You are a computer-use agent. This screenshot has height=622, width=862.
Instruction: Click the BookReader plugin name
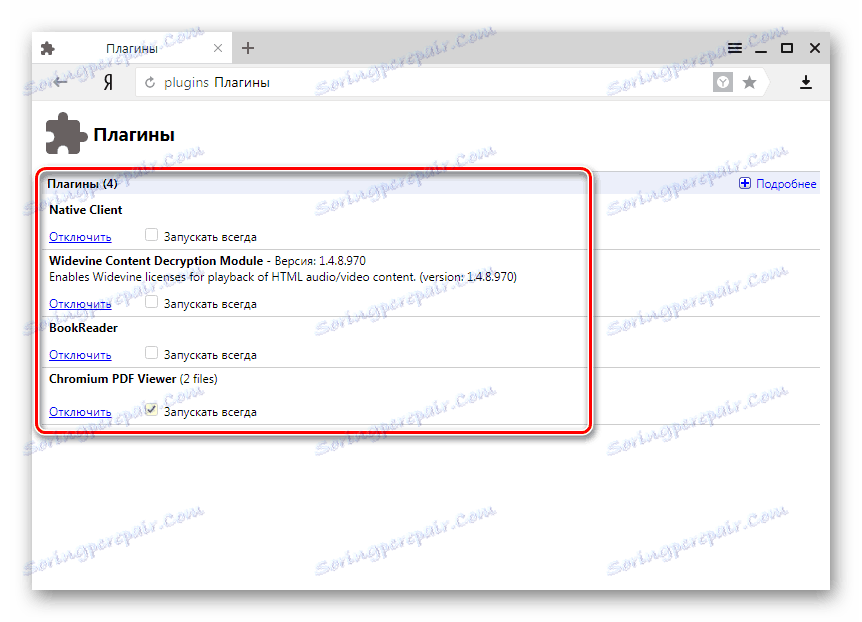click(x=83, y=328)
